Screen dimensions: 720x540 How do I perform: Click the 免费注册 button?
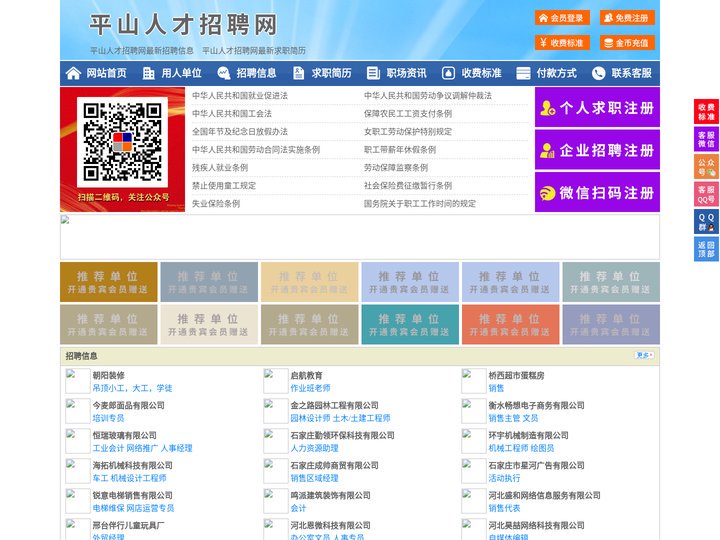click(x=627, y=18)
